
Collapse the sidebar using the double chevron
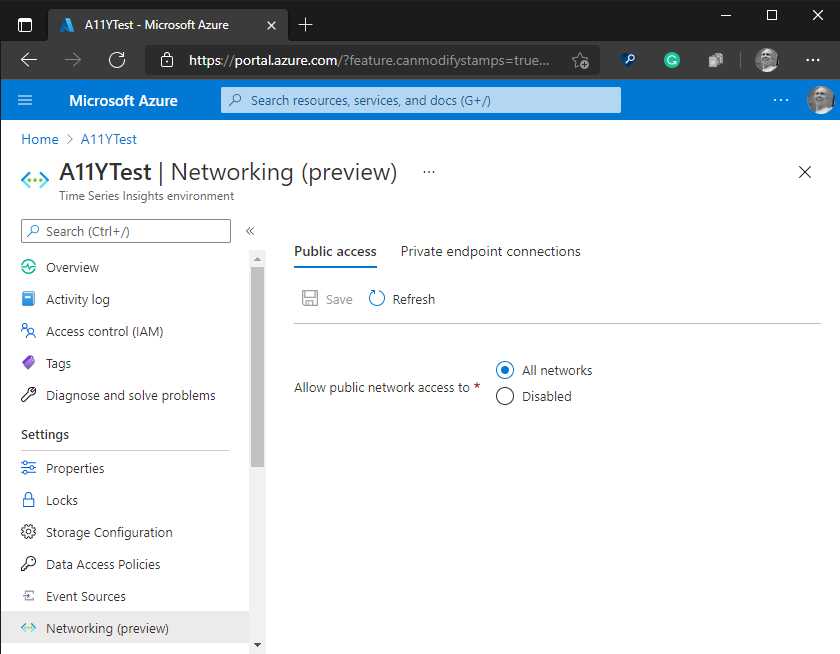[251, 230]
